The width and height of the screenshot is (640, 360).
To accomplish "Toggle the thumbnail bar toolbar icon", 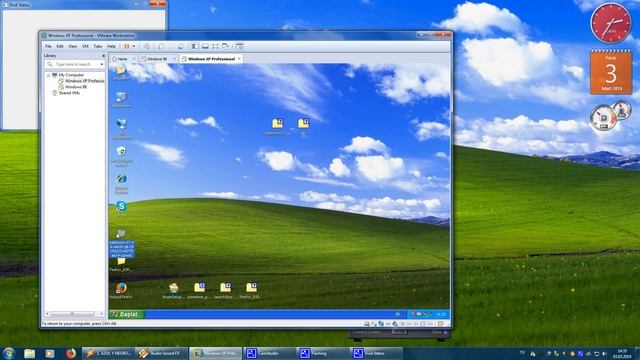I will pos(205,47).
